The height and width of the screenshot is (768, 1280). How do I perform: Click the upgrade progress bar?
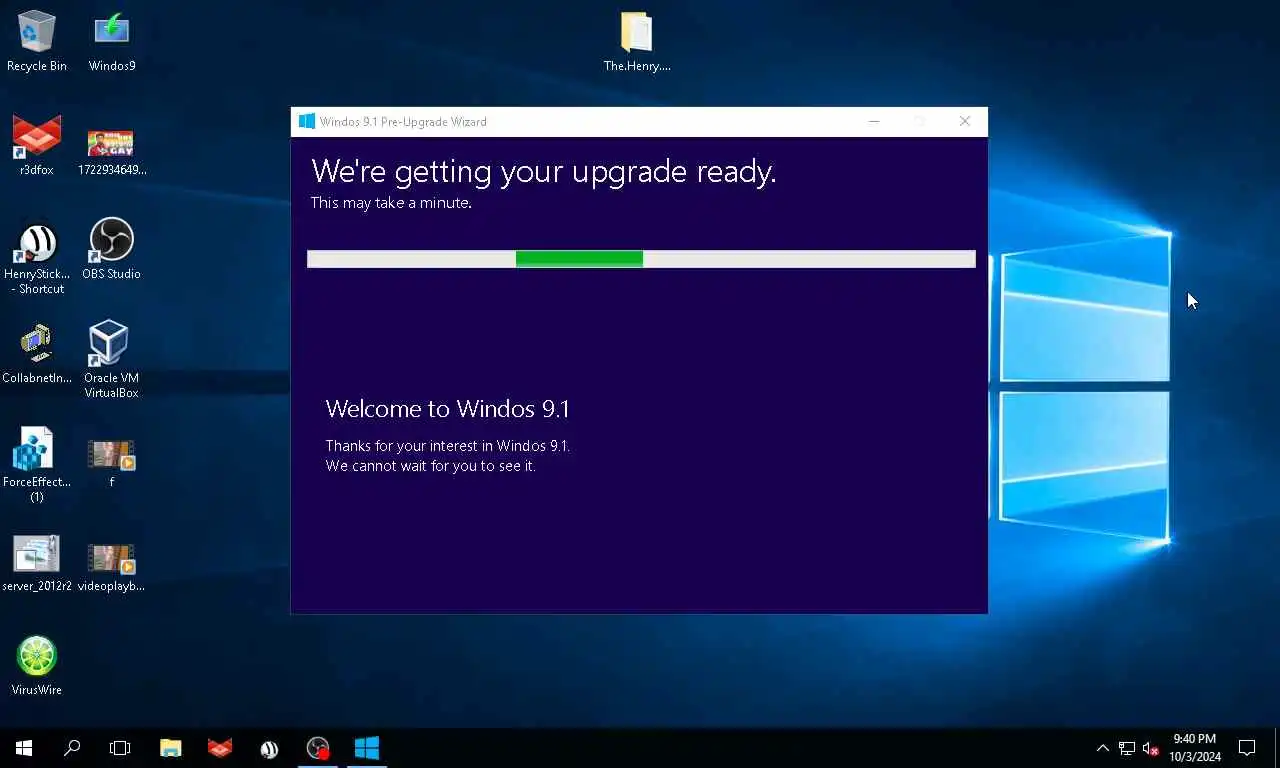pos(641,259)
